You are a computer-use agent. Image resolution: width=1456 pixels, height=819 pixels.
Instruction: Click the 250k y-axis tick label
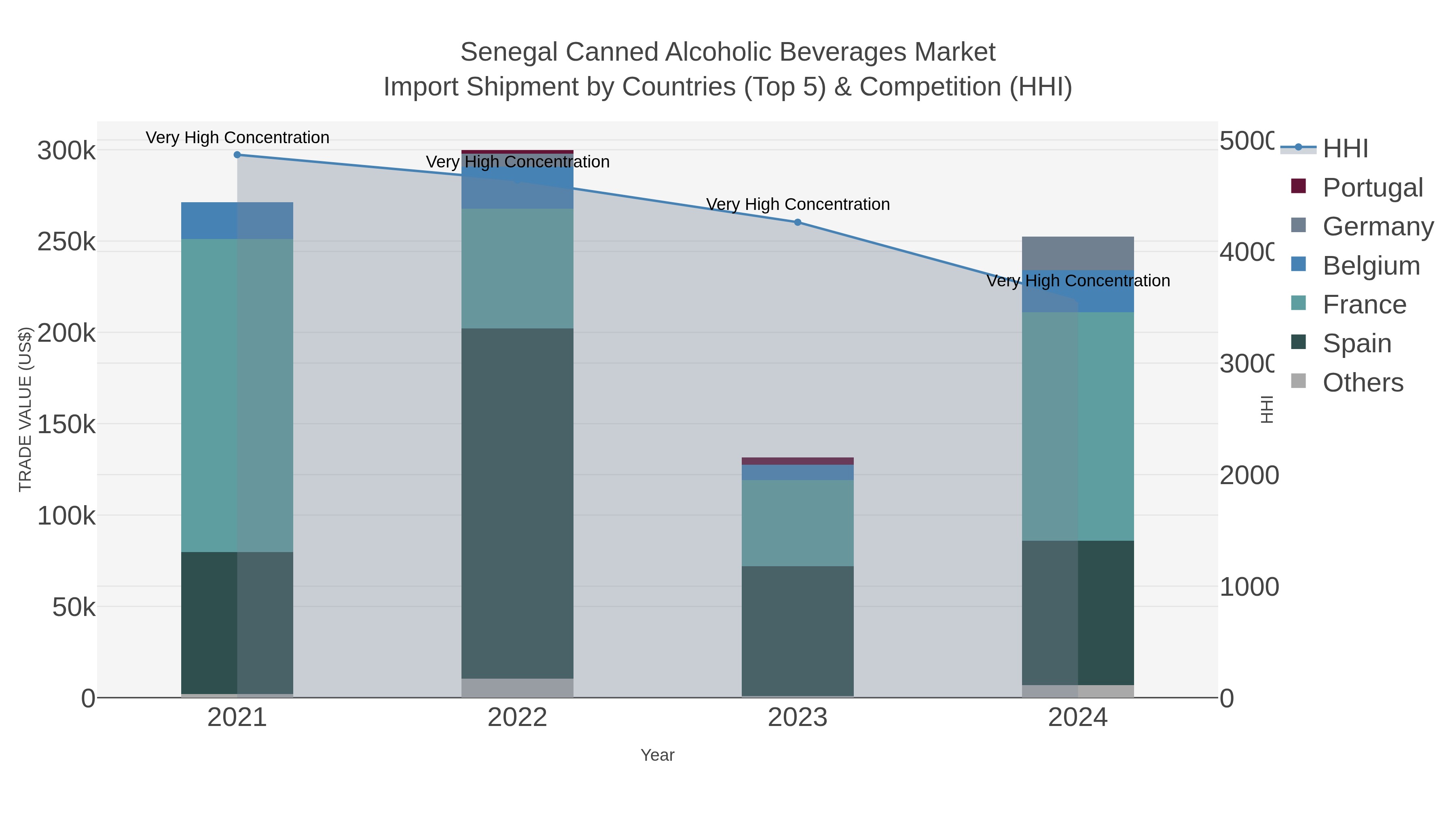[x=67, y=242]
